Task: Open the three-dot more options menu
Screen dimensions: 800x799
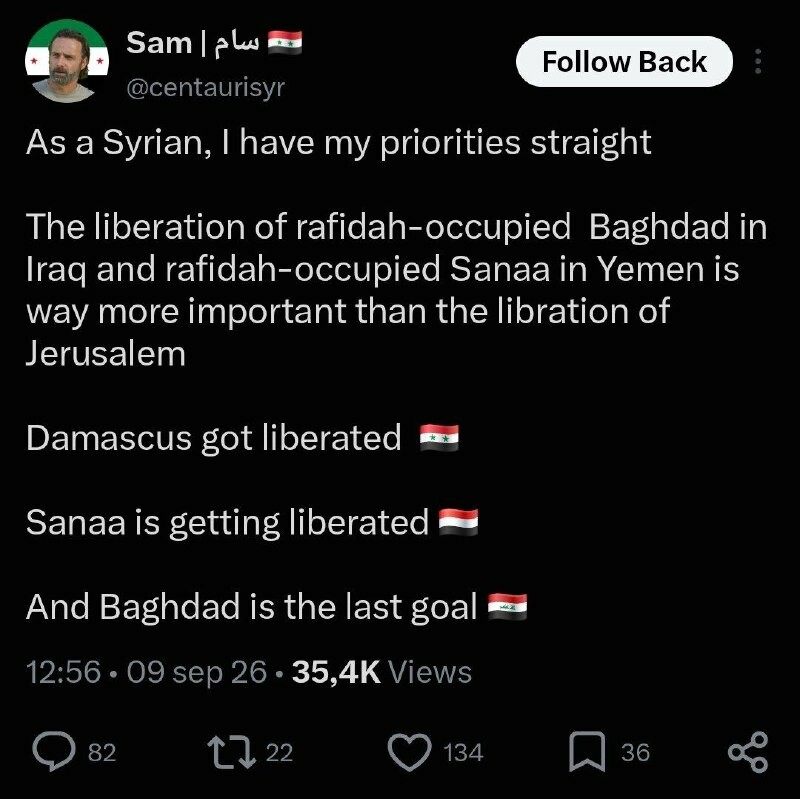Action: click(x=758, y=62)
